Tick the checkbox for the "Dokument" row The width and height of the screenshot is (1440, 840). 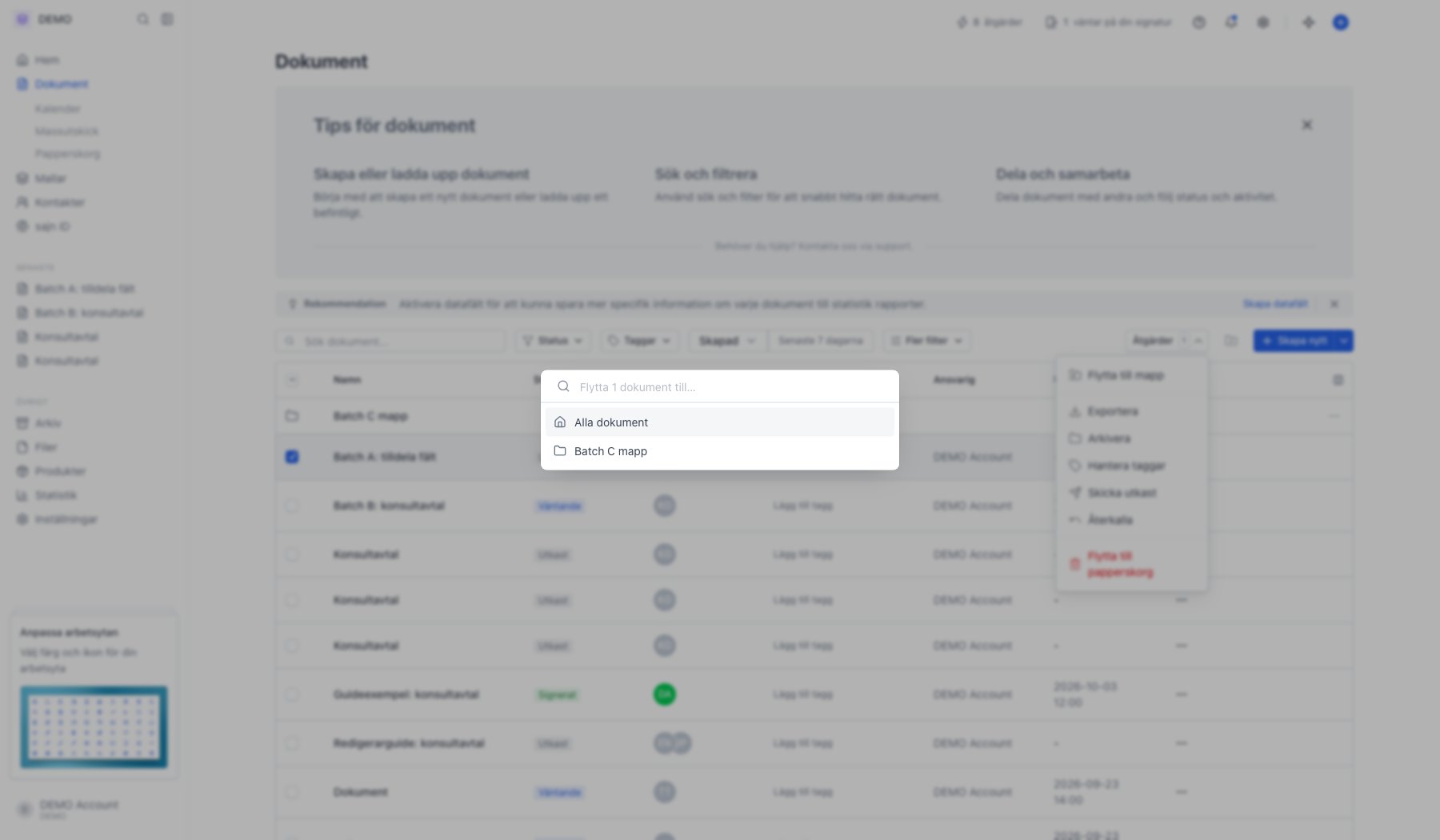[x=292, y=792]
